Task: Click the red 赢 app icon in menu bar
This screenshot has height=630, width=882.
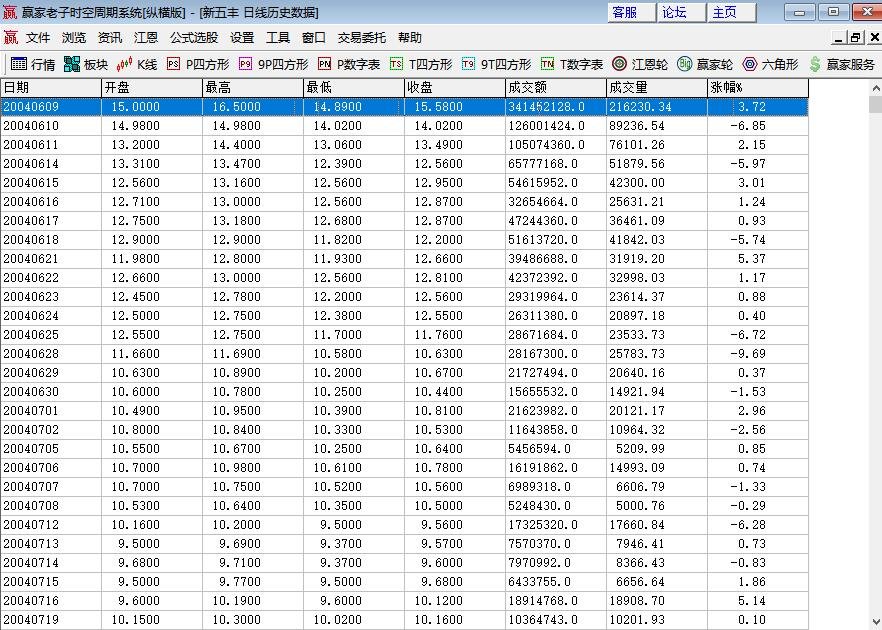Action: coord(11,37)
